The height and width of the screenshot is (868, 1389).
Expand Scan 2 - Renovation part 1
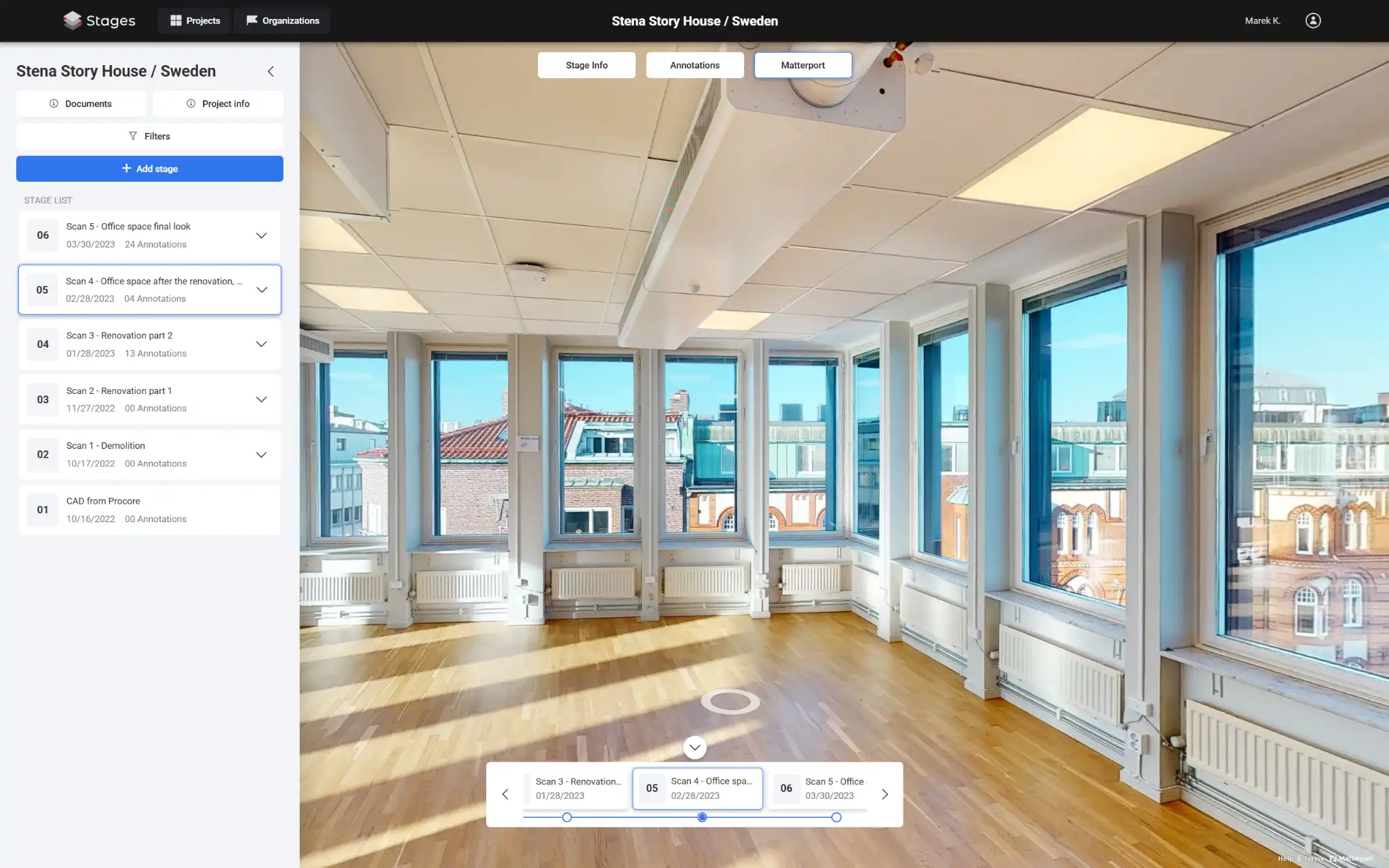coord(261,399)
